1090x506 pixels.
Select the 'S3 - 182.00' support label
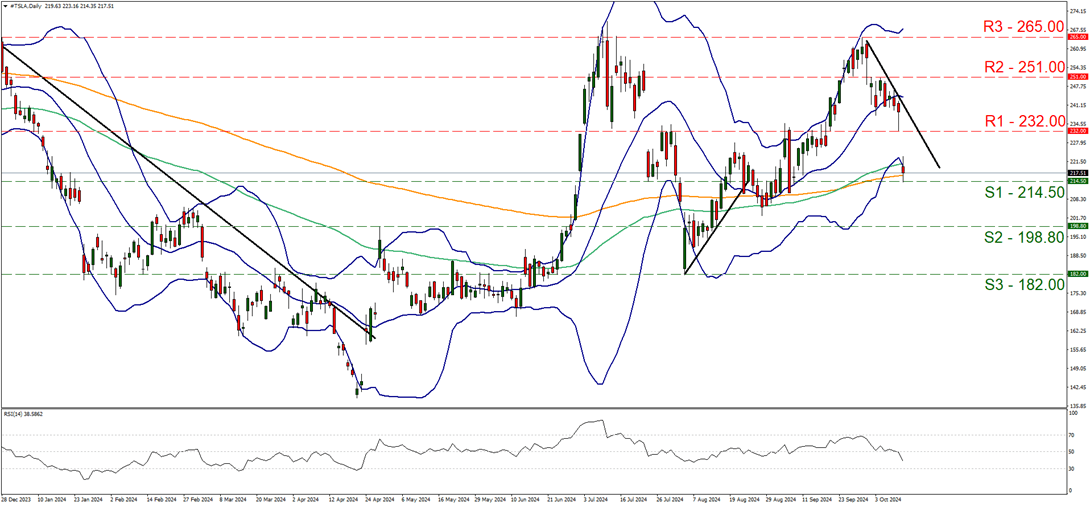[1024, 285]
